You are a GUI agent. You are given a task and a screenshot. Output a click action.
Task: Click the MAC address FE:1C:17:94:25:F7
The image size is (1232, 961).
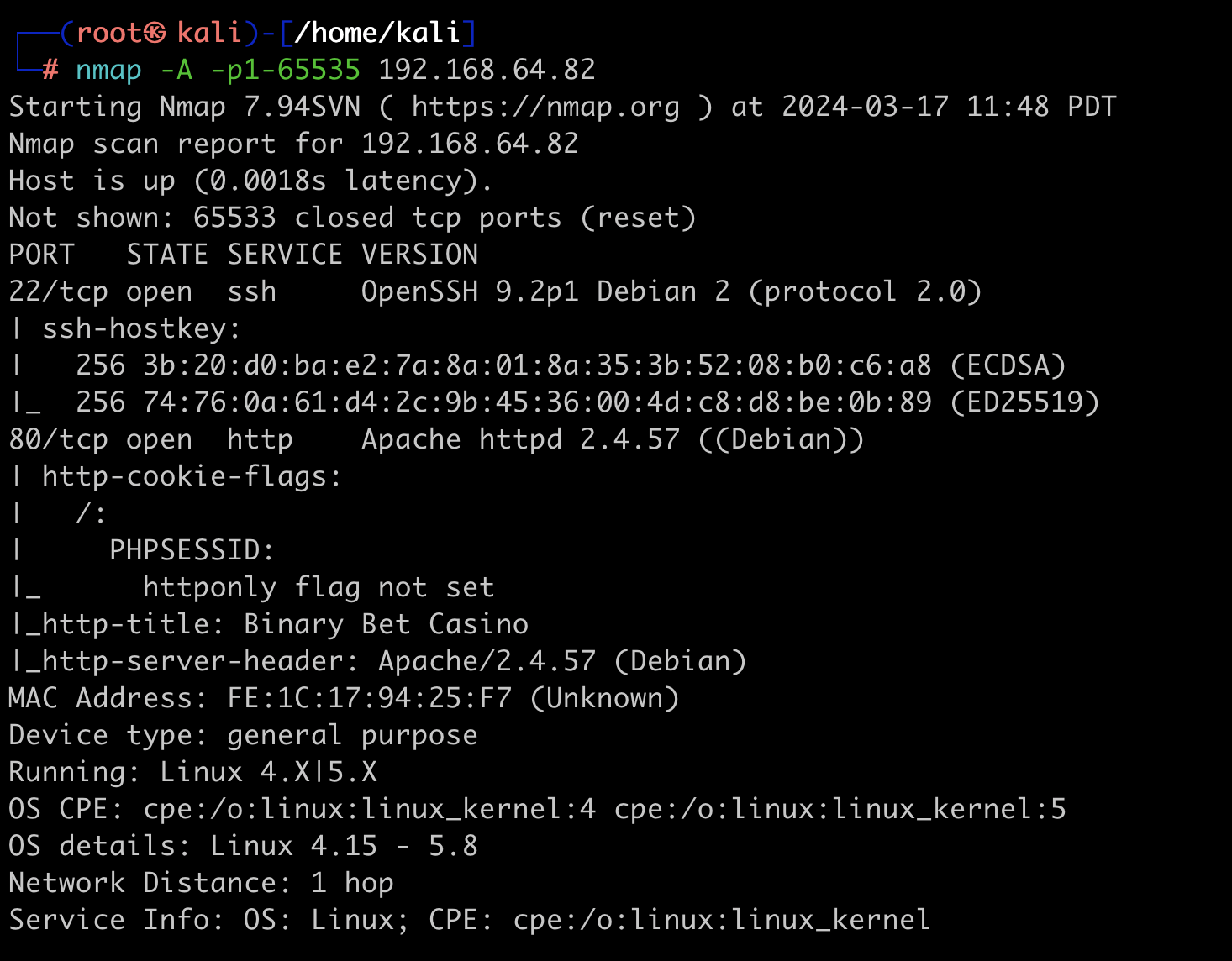click(369, 698)
